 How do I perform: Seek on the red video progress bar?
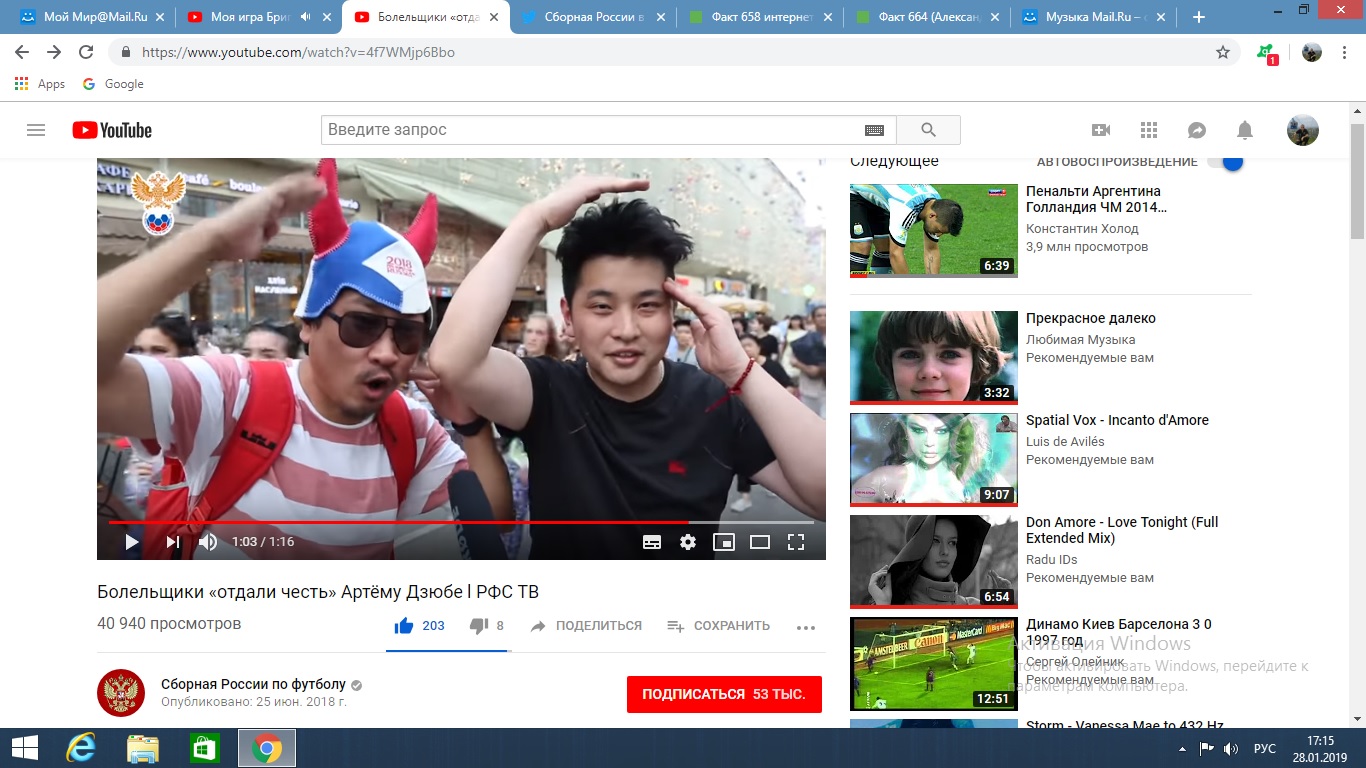pyautogui.click(x=461, y=522)
